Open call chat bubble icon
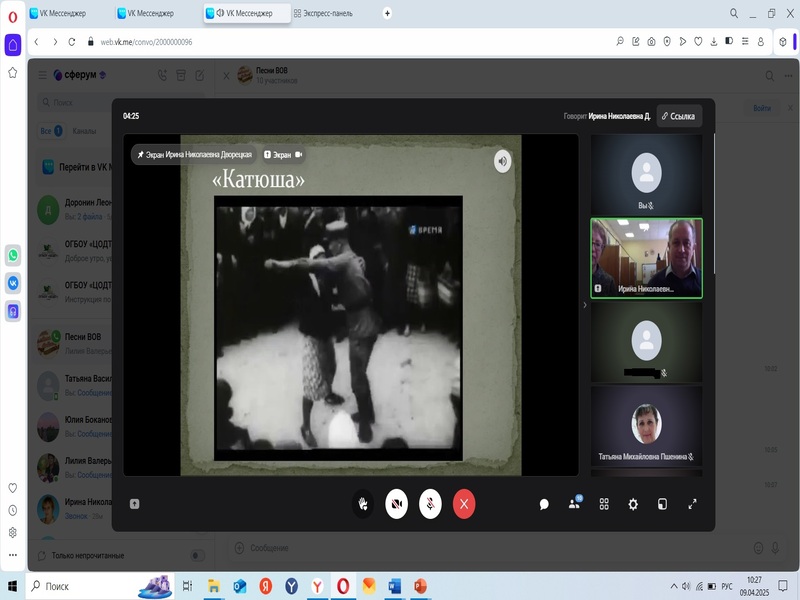This screenshot has width=800, height=600. pyautogui.click(x=544, y=505)
